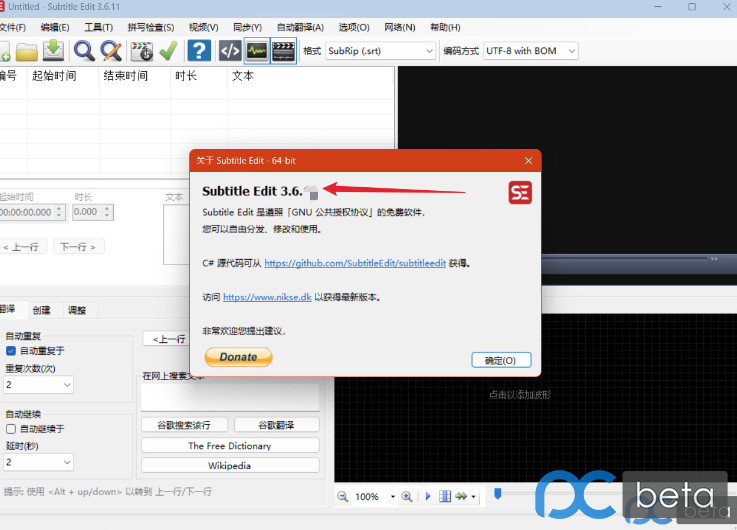Click the Donate button
This screenshot has width=737, height=530.
click(x=238, y=357)
